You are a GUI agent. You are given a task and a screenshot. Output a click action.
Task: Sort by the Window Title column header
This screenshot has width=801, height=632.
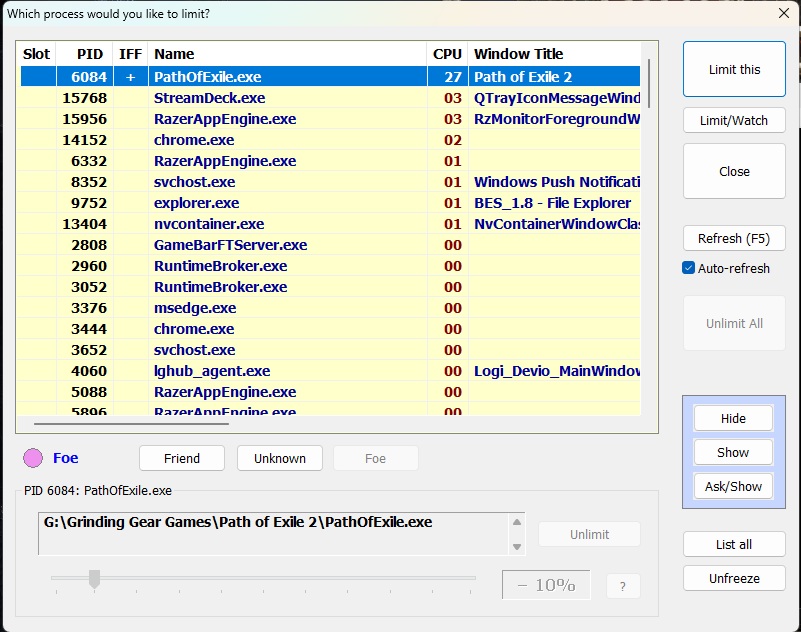554,54
